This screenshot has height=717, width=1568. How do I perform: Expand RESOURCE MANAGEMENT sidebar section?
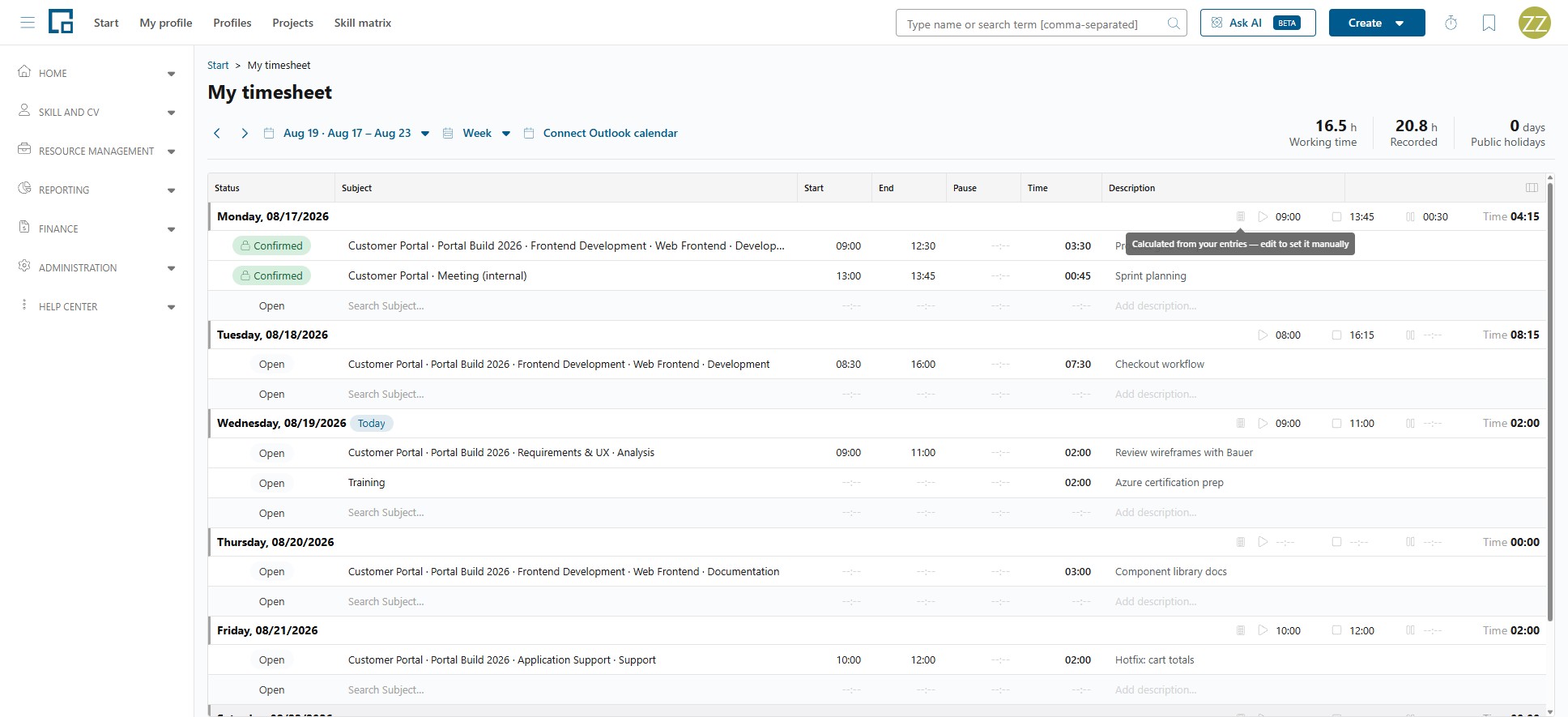point(97,151)
